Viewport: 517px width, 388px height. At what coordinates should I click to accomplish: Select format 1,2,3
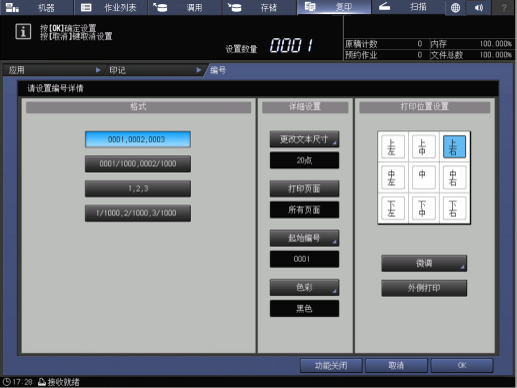(138, 189)
